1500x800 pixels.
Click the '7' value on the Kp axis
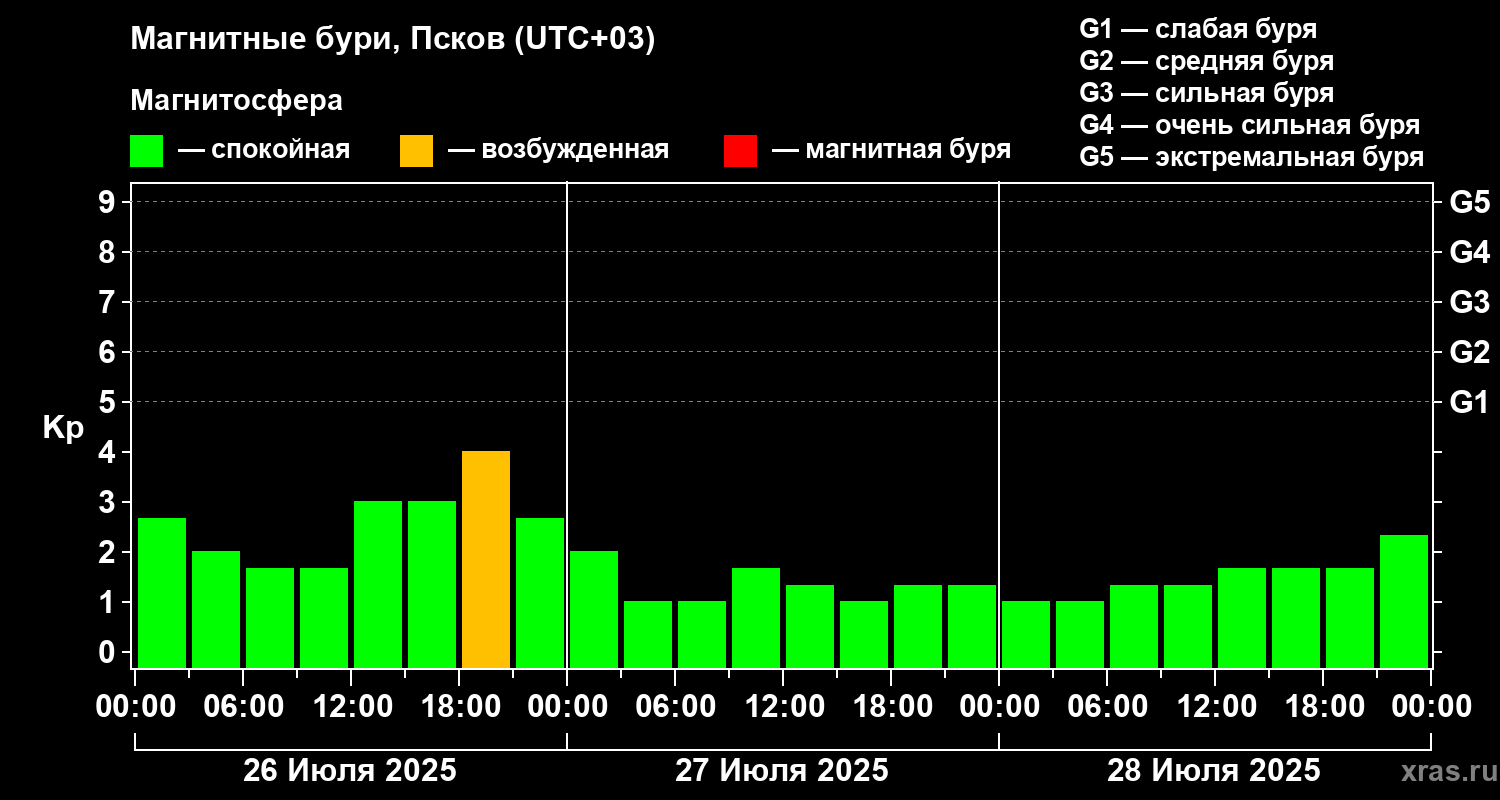click(109, 302)
